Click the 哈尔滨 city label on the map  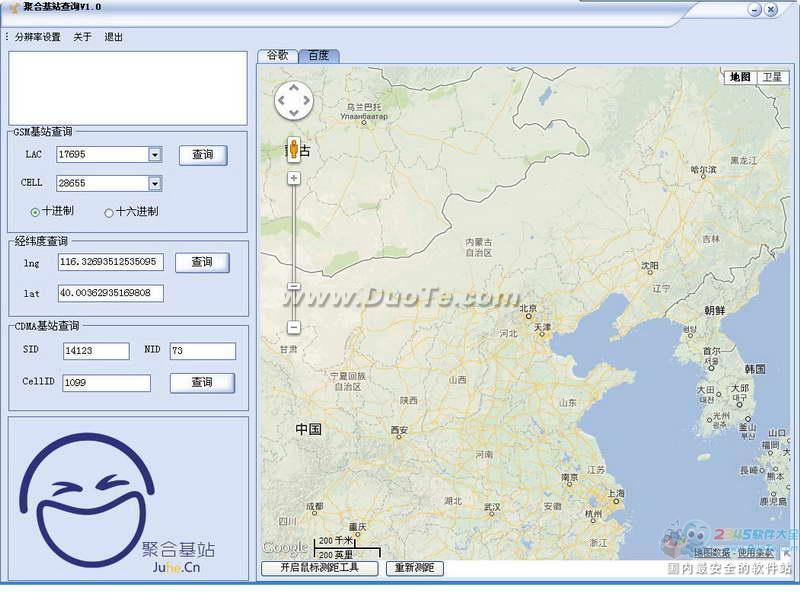click(703, 169)
